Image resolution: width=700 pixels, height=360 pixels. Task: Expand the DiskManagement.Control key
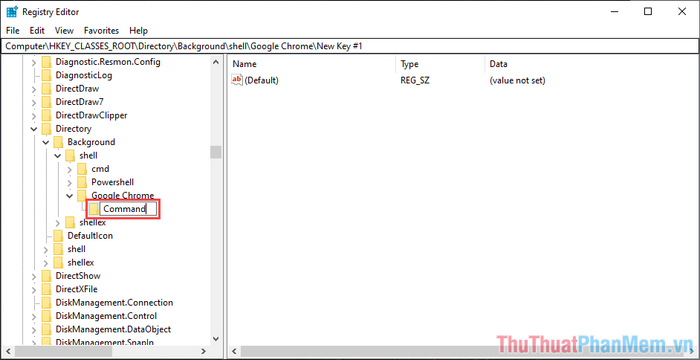(34, 317)
